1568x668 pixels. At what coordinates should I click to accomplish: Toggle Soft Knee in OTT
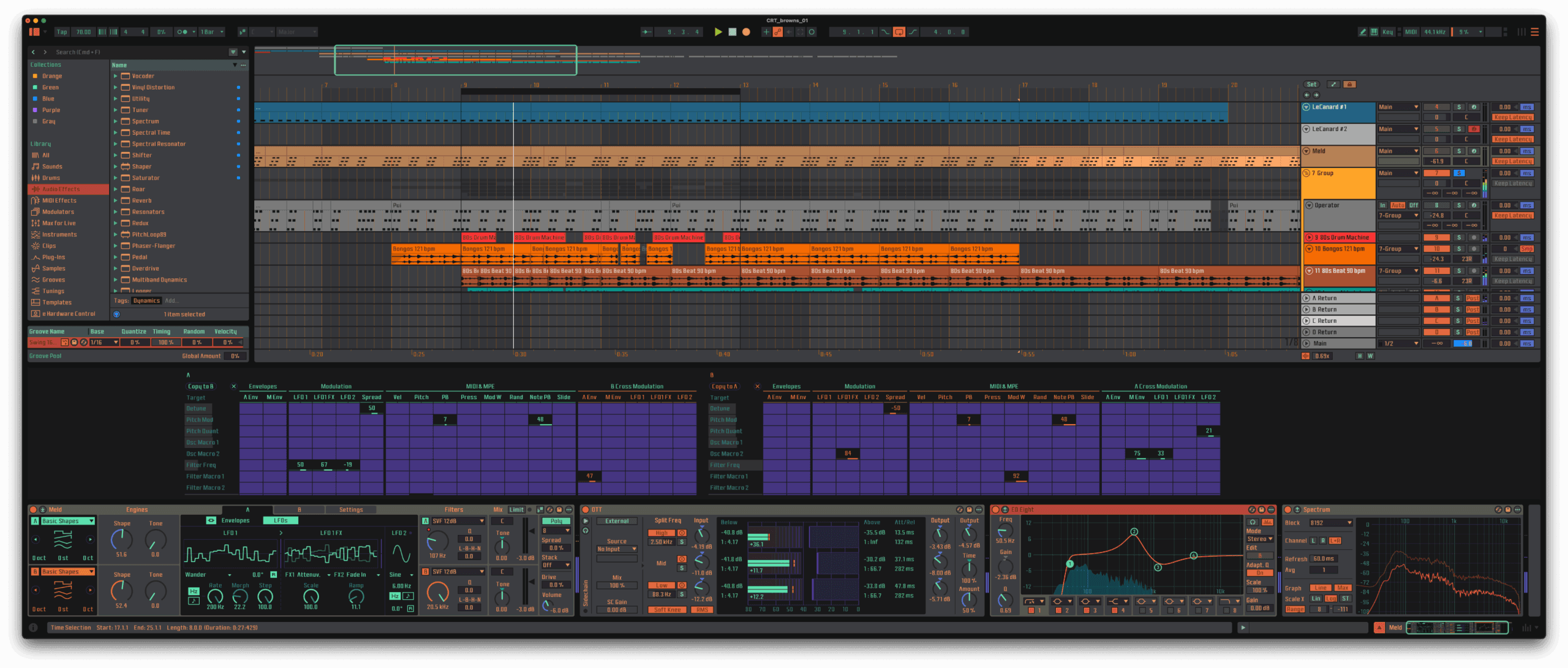pyautogui.click(x=667, y=610)
